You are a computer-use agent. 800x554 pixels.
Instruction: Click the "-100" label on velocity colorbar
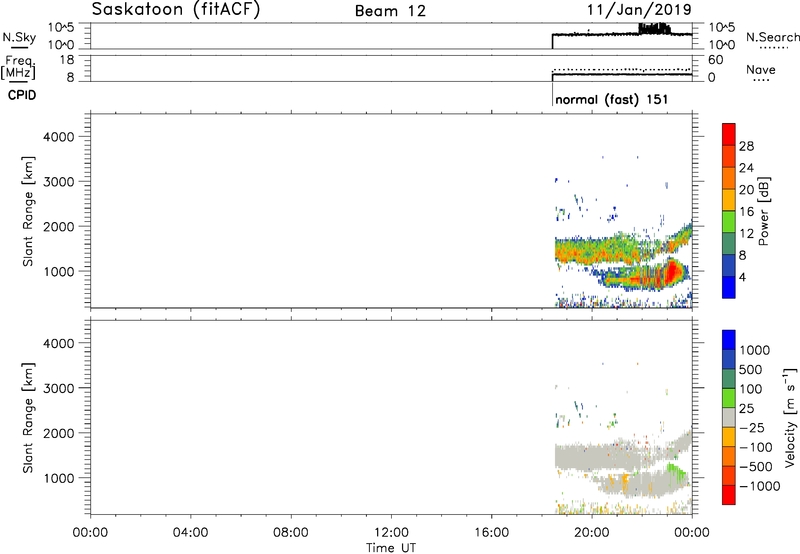tap(756, 447)
